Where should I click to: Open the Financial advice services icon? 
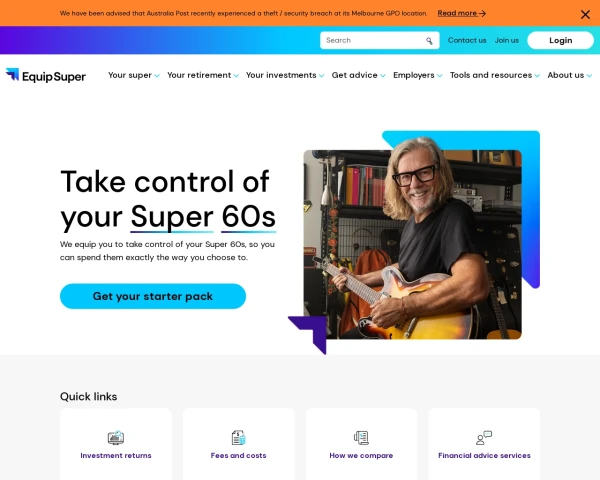pyautogui.click(x=484, y=438)
